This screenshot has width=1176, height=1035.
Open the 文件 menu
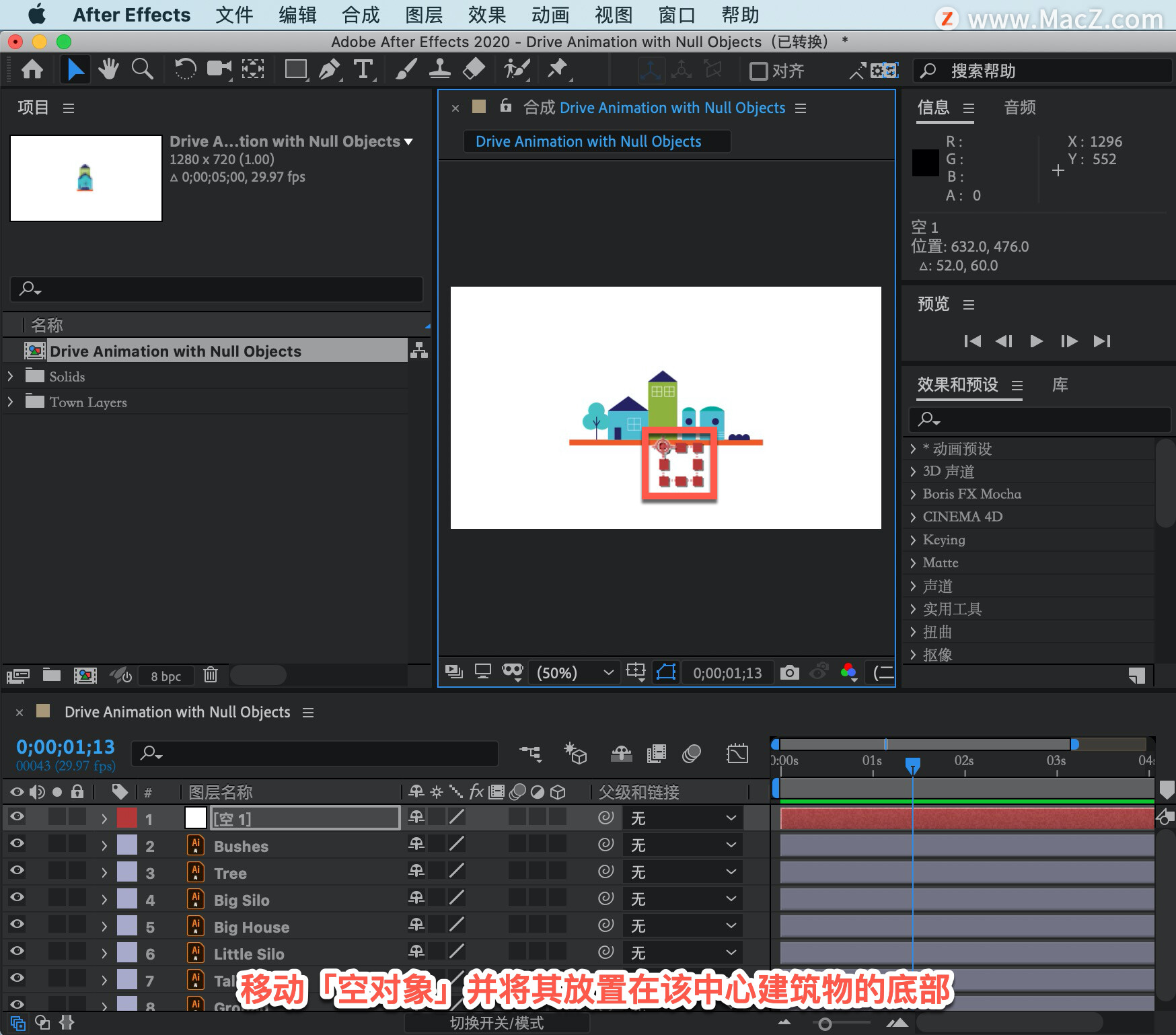pyautogui.click(x=234, y=15)
